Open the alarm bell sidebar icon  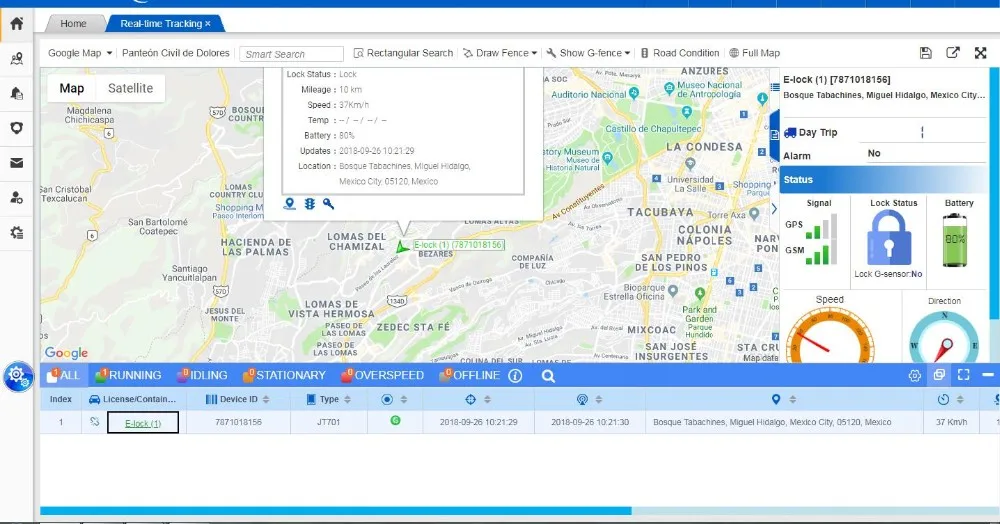point(17,93)
